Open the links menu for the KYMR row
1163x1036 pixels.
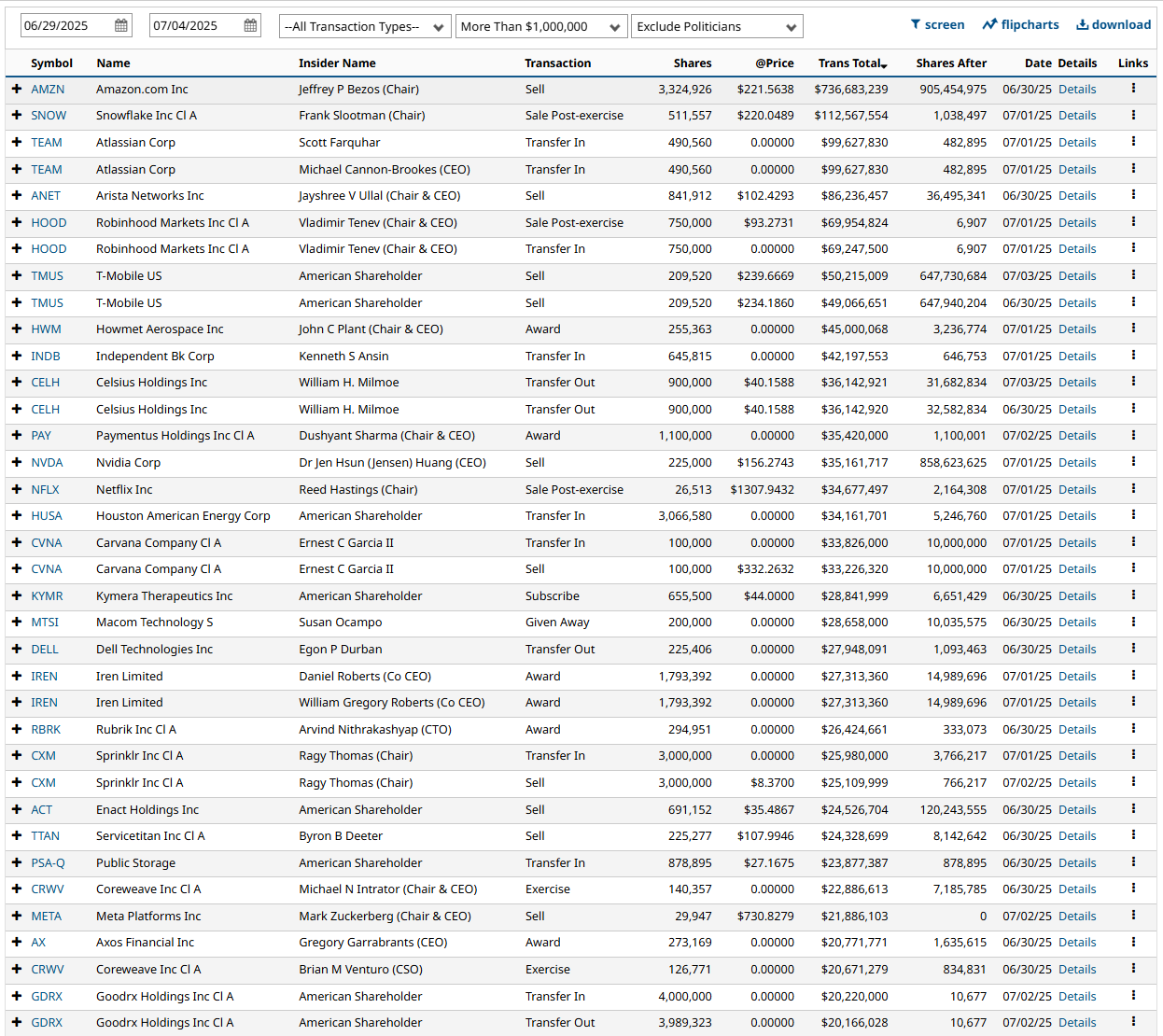click(x=1133, y=596)
